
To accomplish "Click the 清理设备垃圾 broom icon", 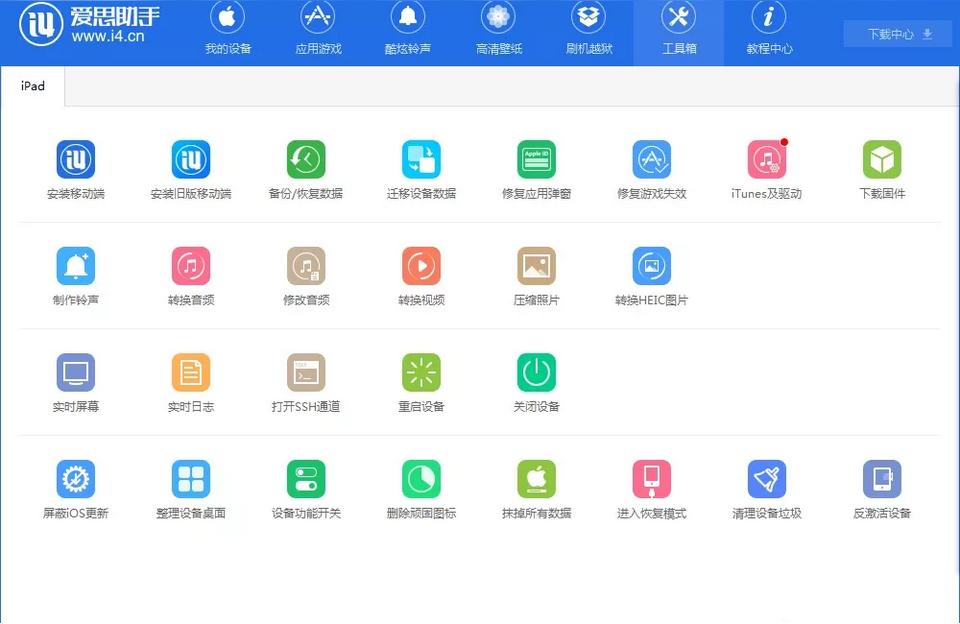I will [x=766, y=480].
